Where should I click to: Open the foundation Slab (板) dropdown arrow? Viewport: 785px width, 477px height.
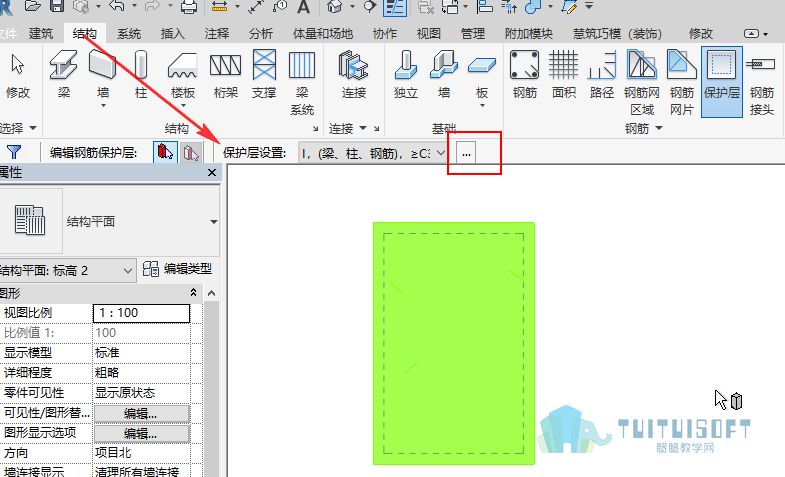point(482,106)
